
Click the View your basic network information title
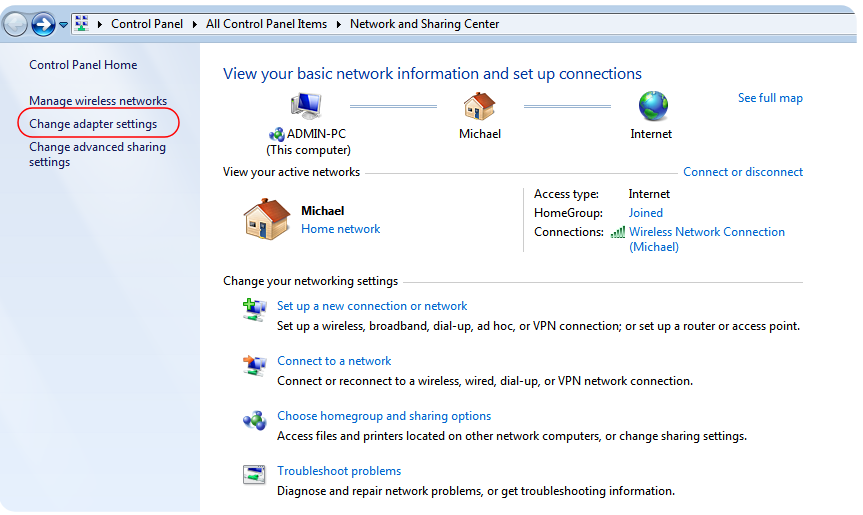point(432,74)
